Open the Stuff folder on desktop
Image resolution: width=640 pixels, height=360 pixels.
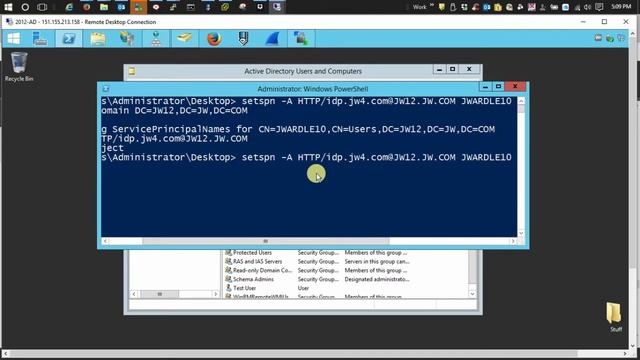(x=614, y=317)
